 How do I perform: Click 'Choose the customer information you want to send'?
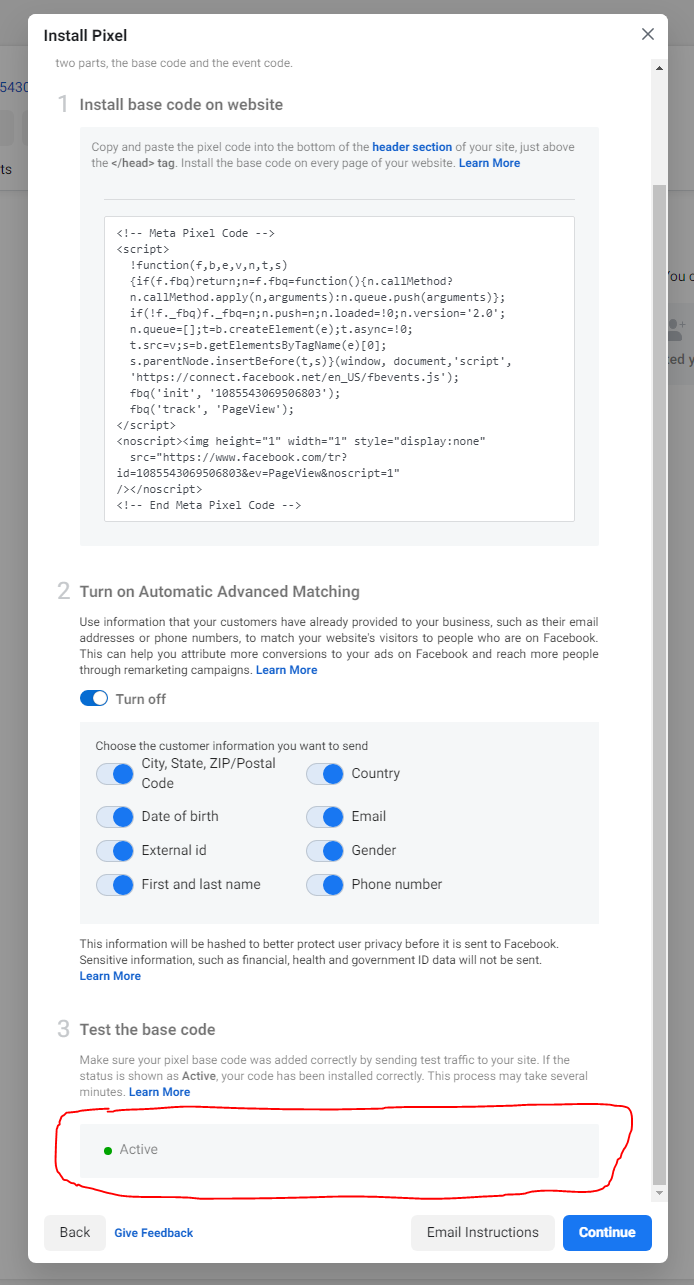tap(232, 746)
